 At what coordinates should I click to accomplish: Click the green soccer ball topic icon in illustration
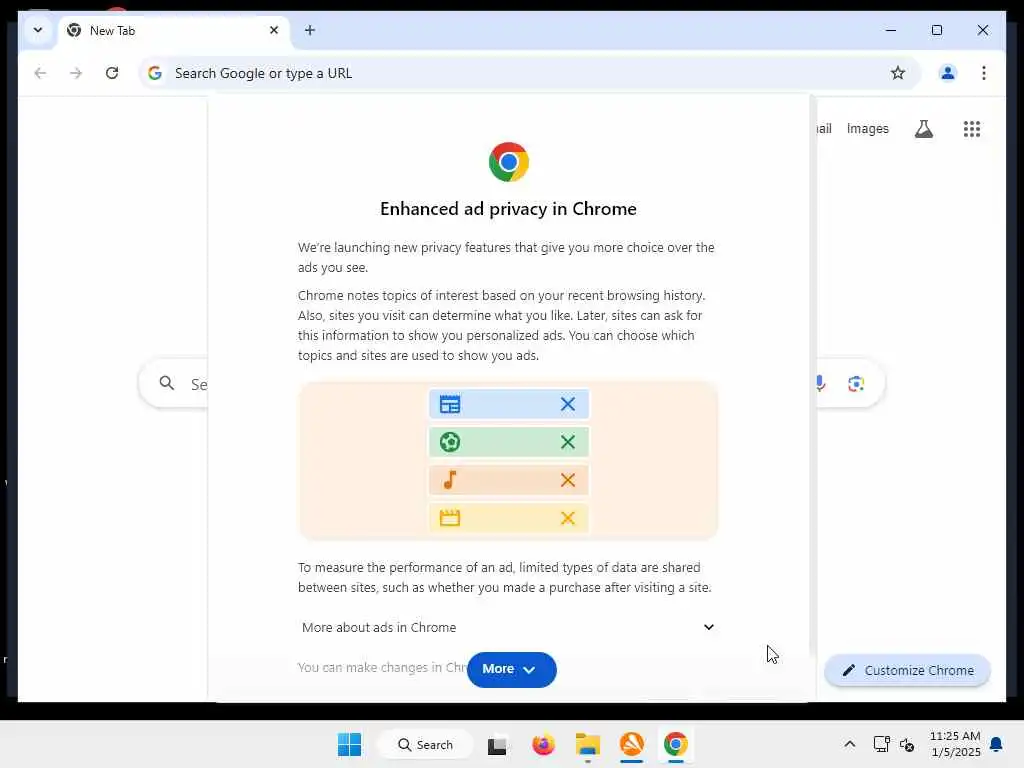[450, 442]
